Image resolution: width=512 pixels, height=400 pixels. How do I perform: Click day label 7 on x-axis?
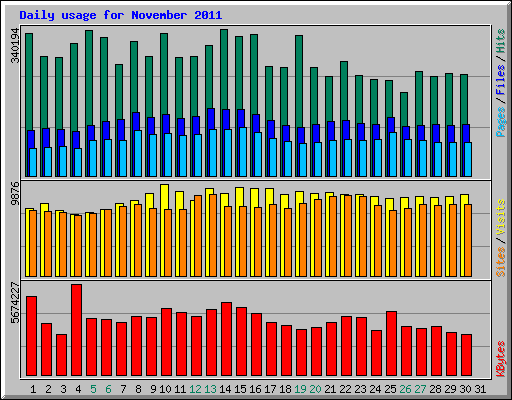tap(123, 389)
